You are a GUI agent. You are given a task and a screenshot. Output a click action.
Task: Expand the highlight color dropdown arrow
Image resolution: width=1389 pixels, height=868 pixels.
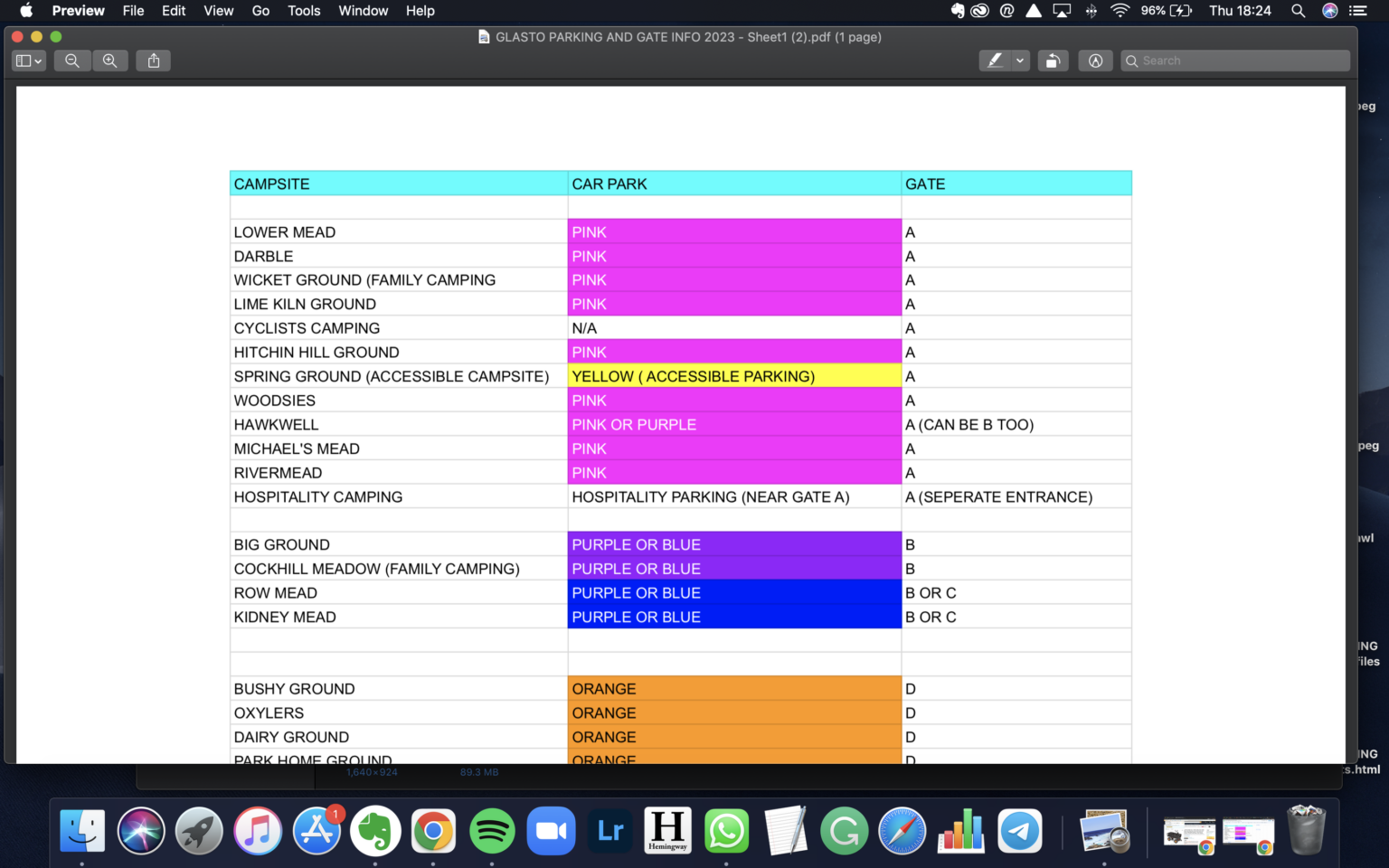pos(1020,61)
